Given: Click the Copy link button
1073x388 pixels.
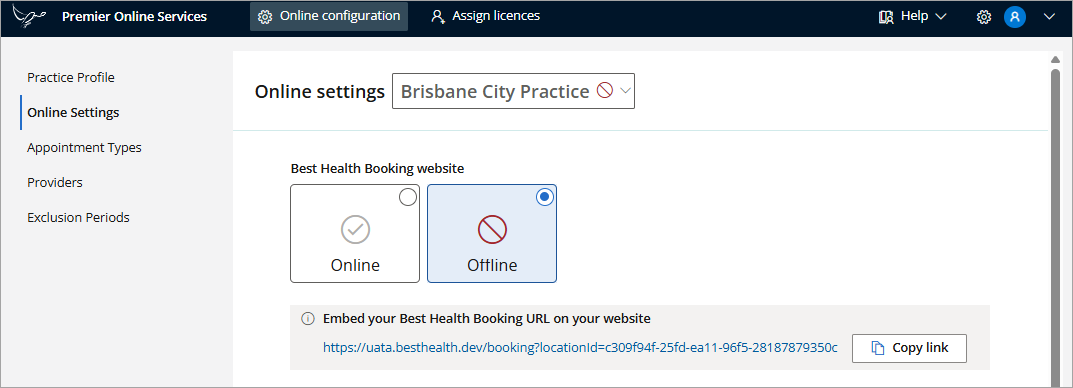Looking at the screenshot, I should coord(909,348).
